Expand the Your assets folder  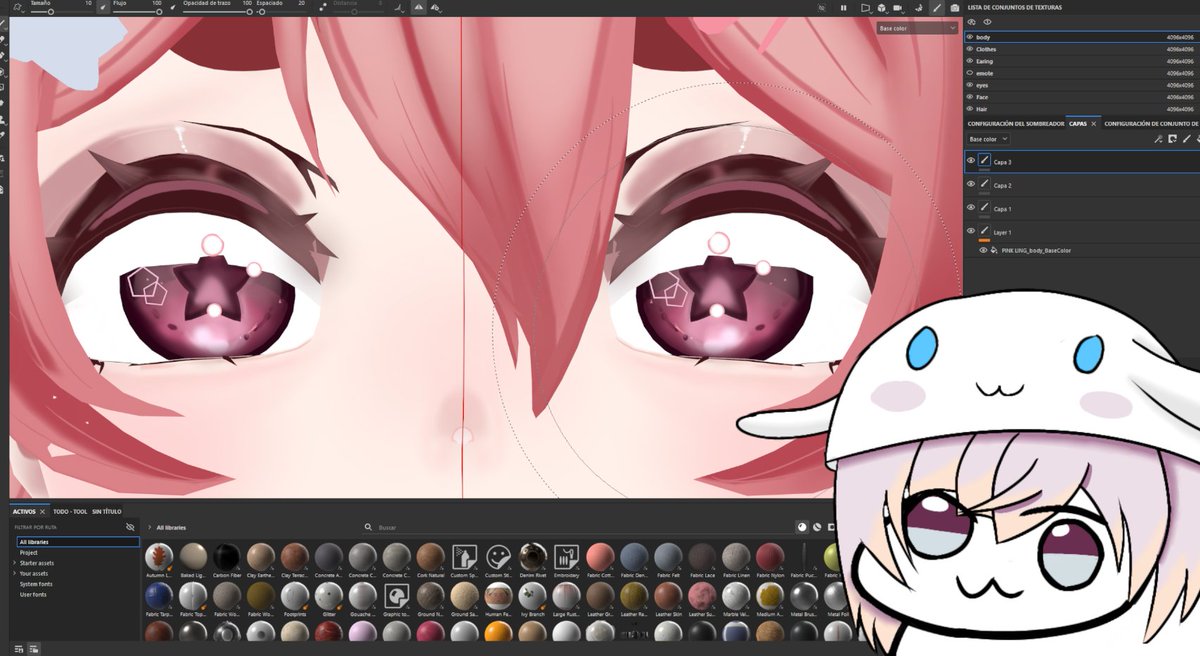(14, 574)
